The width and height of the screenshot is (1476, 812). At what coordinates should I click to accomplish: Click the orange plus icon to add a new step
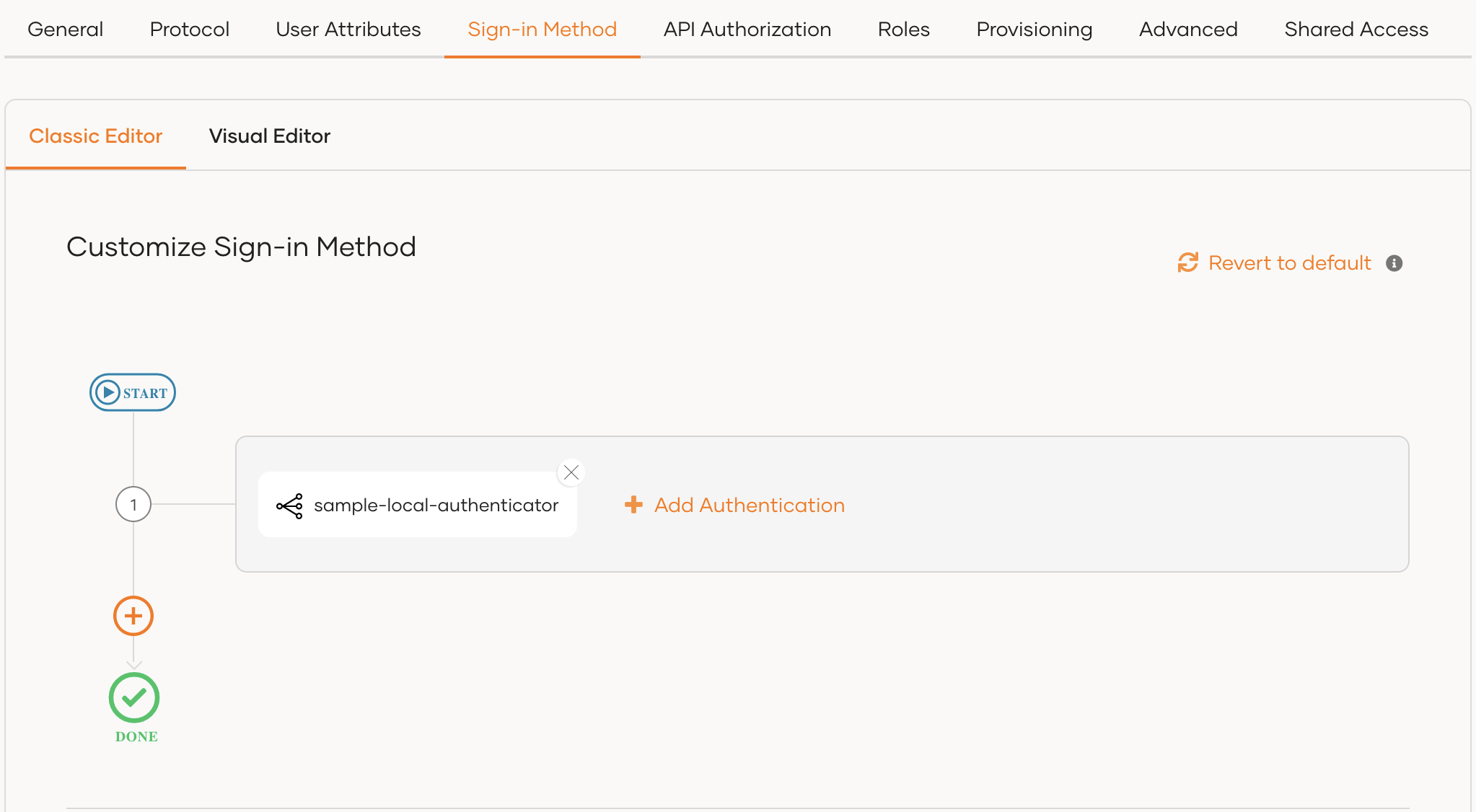[x=133, y=616]
